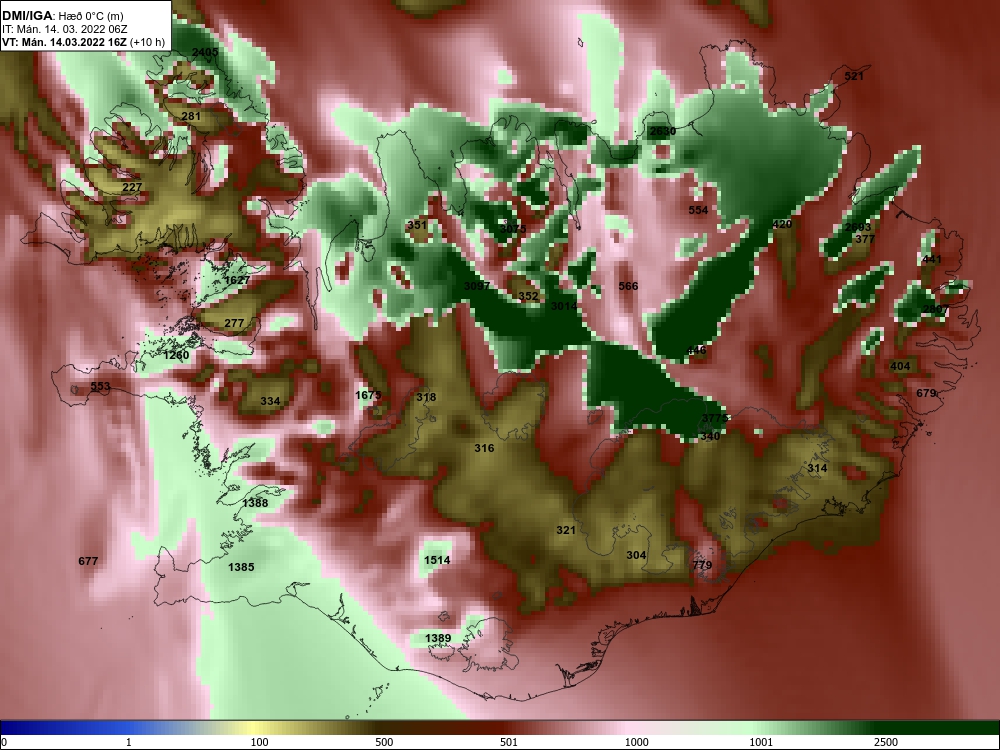Select the 404 value label
1000x750 pixels.
tap(900, 366)
